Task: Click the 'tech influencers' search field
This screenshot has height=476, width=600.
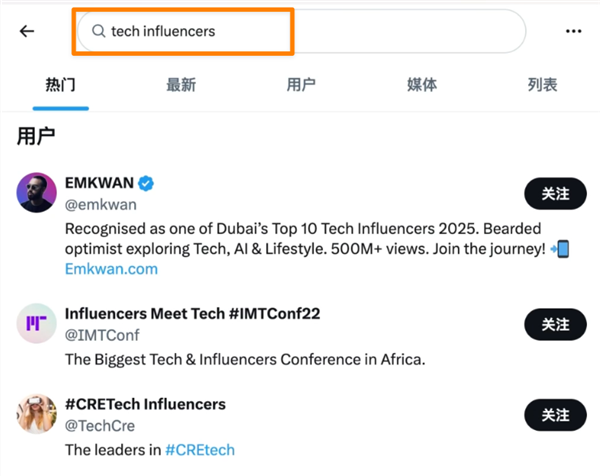Action: [x=300, y=32]
